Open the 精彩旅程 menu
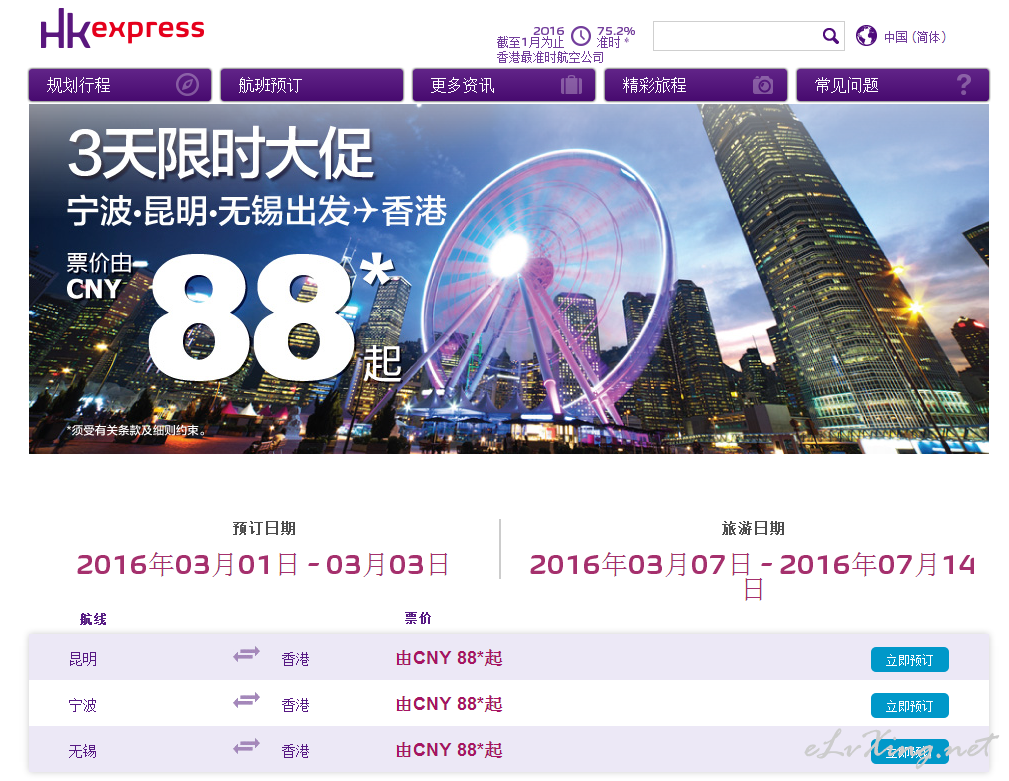The height and width of the screenshot is (781, 1009). (655, 85)
